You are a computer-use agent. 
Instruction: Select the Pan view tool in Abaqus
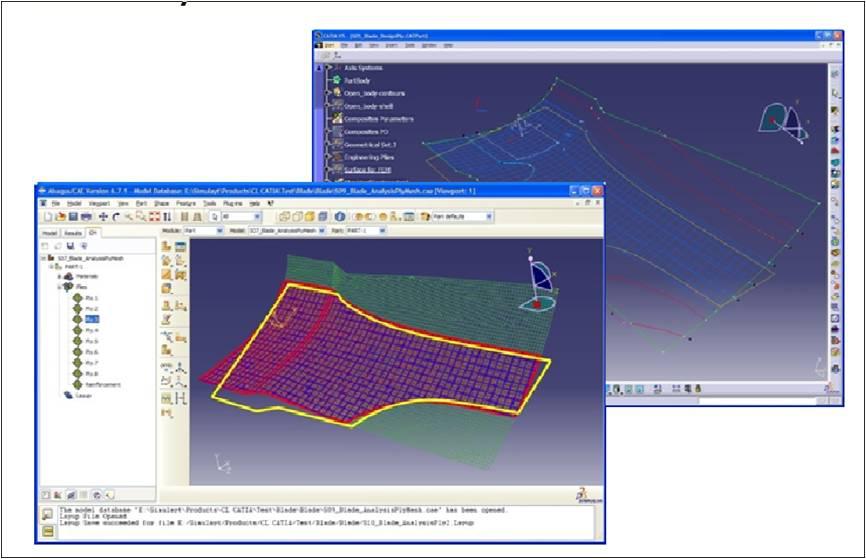pos(103,217)
